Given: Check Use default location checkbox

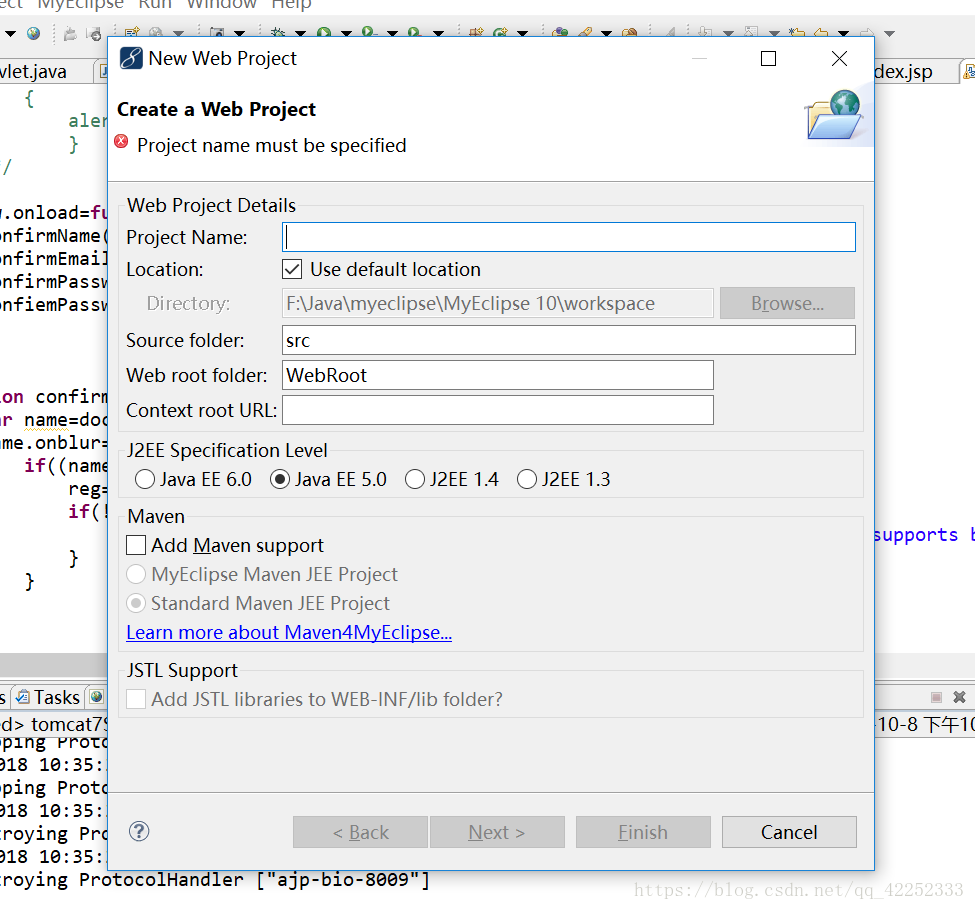Looking at the screenshot, I should [292, 269].
